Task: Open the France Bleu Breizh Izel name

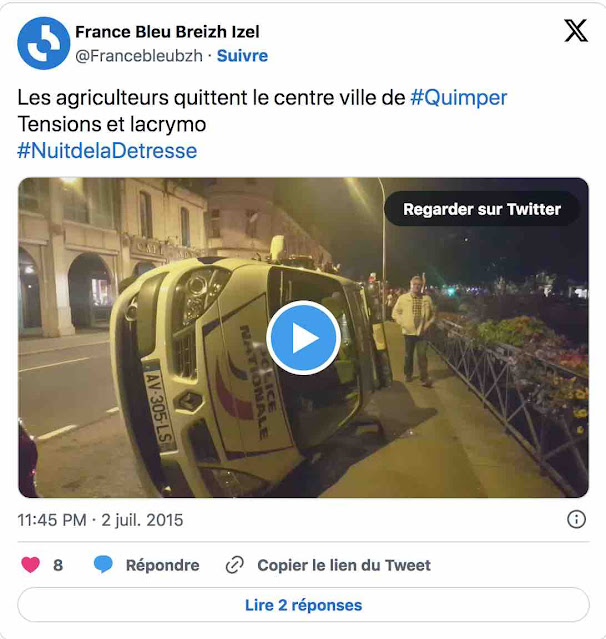Action: [x=167, y=32]
